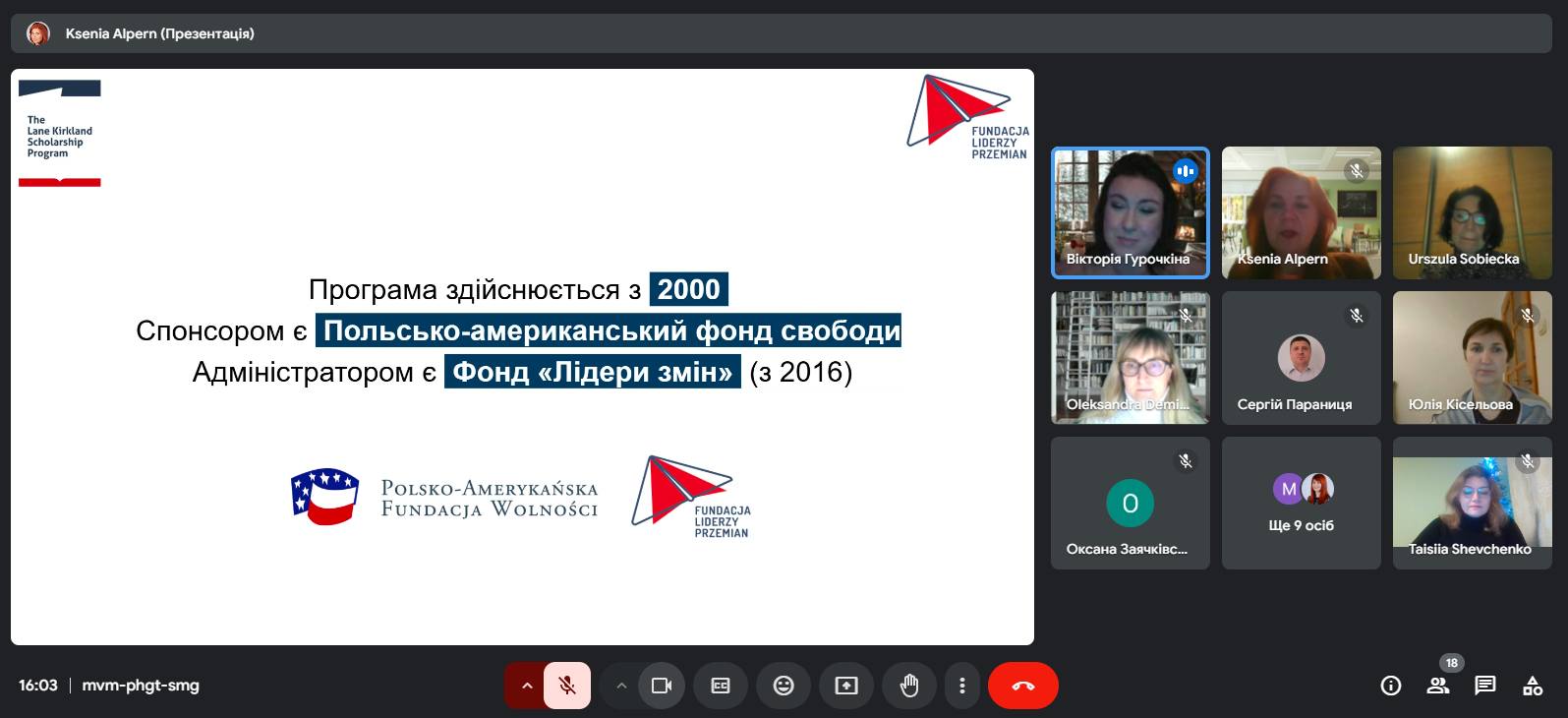Open the Ще 9 осіб tile
Image resolution: width=1568 pixels, height=718 pixels.
[x=1302, y=503]
